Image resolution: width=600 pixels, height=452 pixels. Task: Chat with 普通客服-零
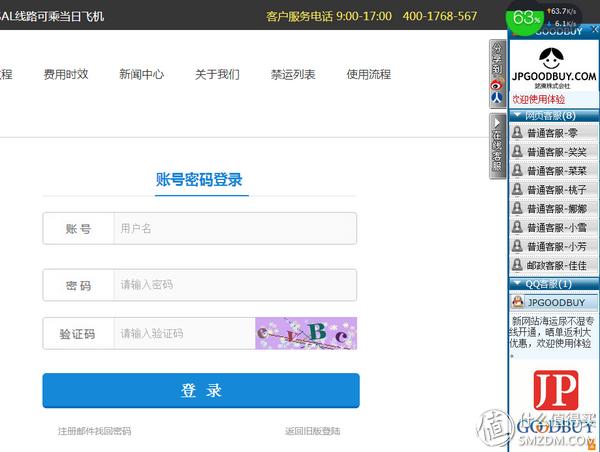click(554, 133)
